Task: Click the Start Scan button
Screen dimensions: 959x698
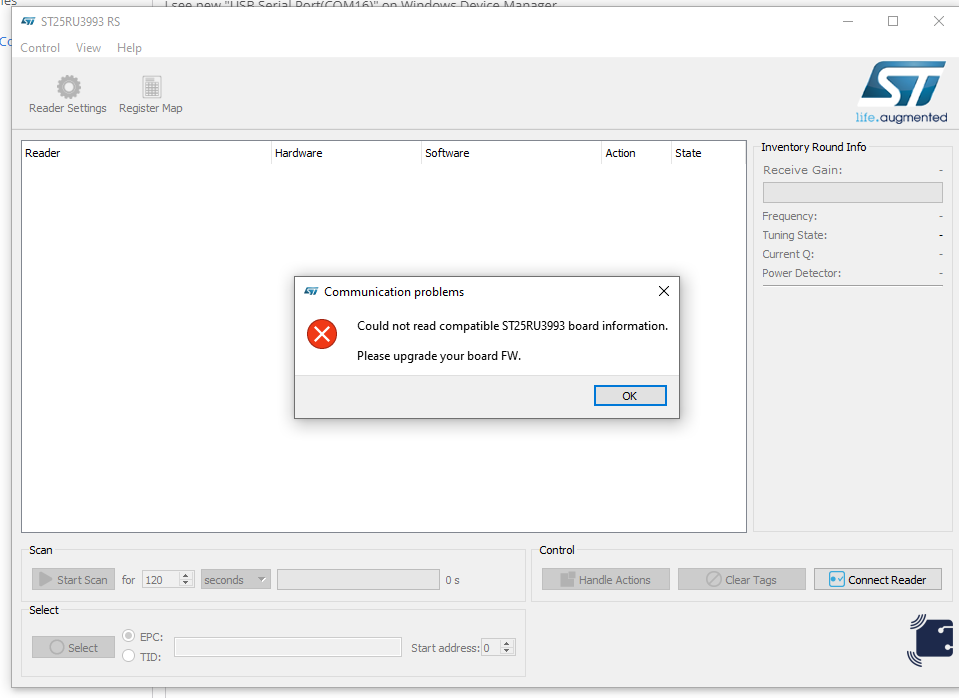Action: point(73,579)
